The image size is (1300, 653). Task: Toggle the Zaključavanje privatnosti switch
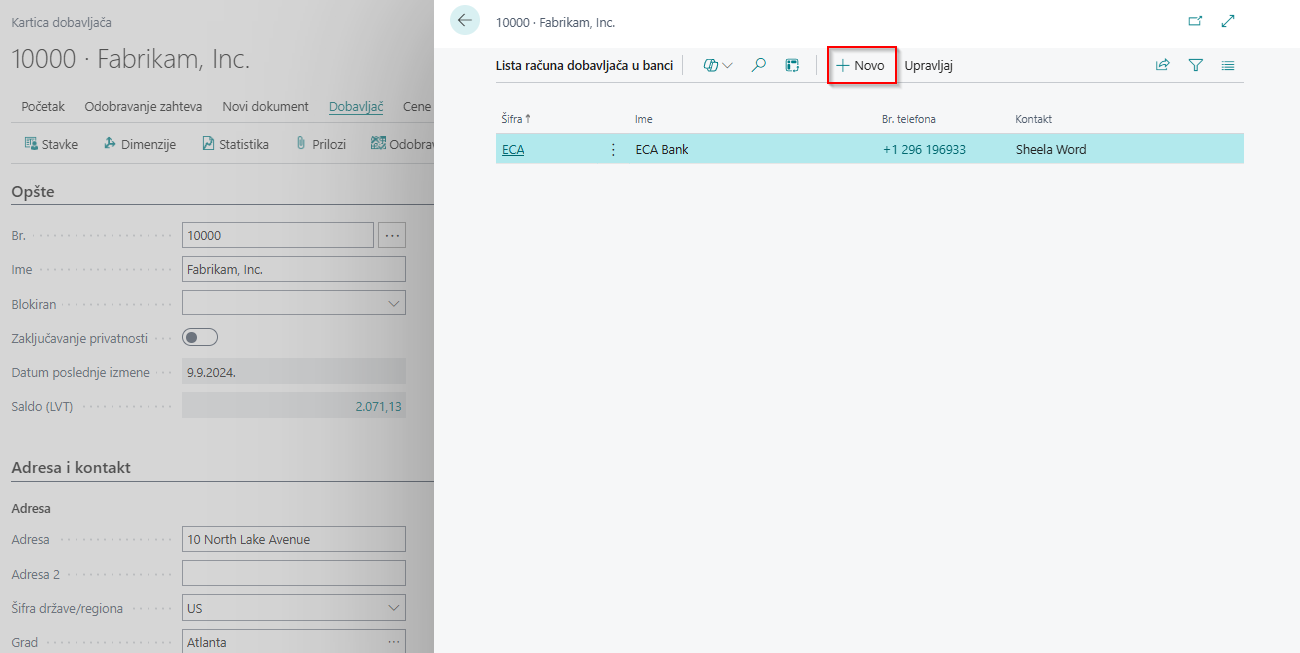tap(200, 338)
